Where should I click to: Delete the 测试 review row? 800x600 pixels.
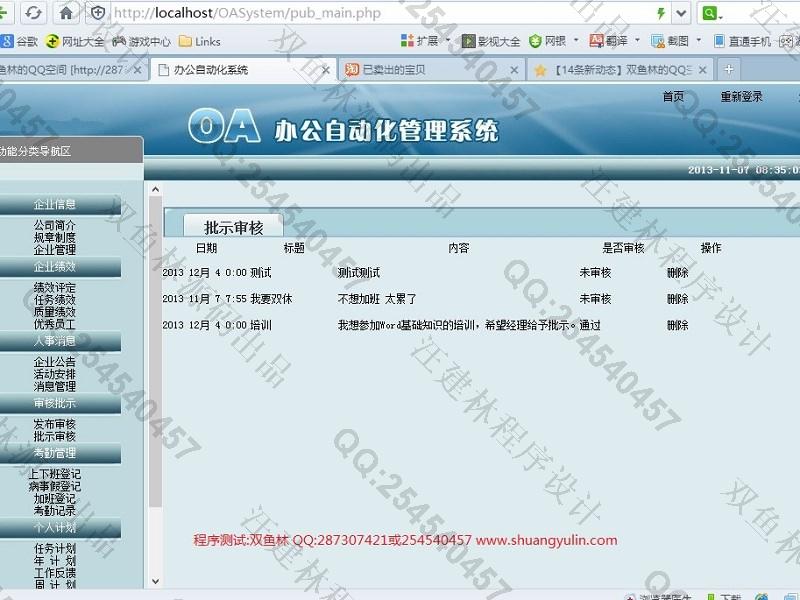coord(678,273)
